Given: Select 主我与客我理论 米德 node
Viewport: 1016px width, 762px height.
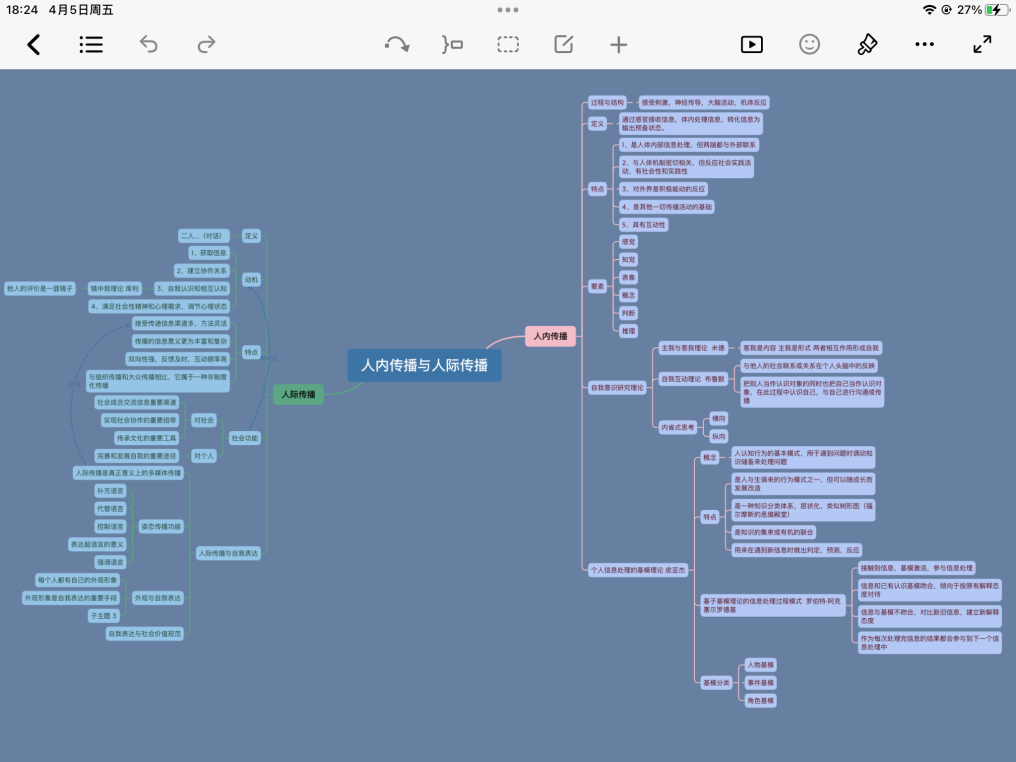Looking at the screenshot, I should pyautogui.click(x=693, y=348).
